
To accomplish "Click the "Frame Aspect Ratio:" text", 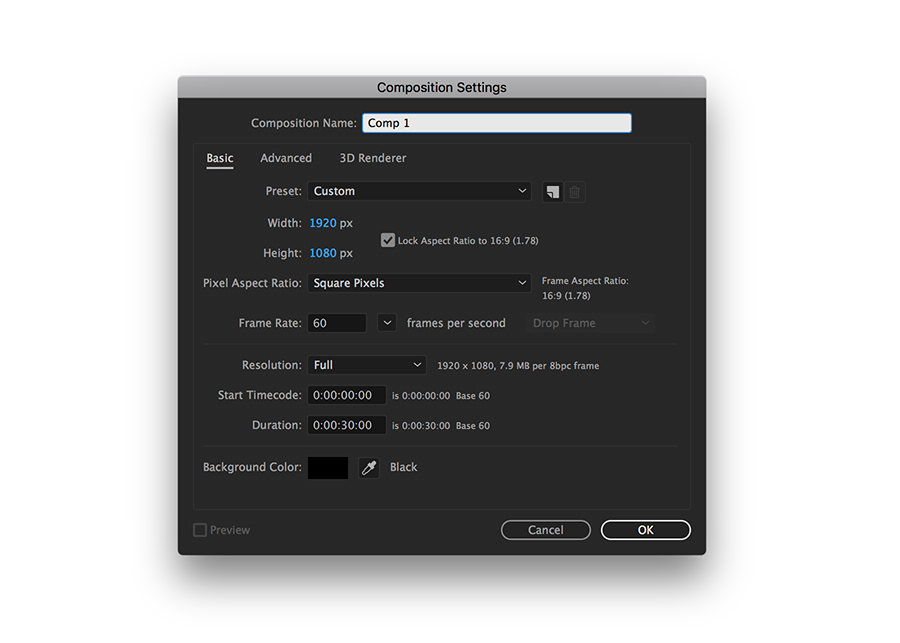I will coord(585,281).
